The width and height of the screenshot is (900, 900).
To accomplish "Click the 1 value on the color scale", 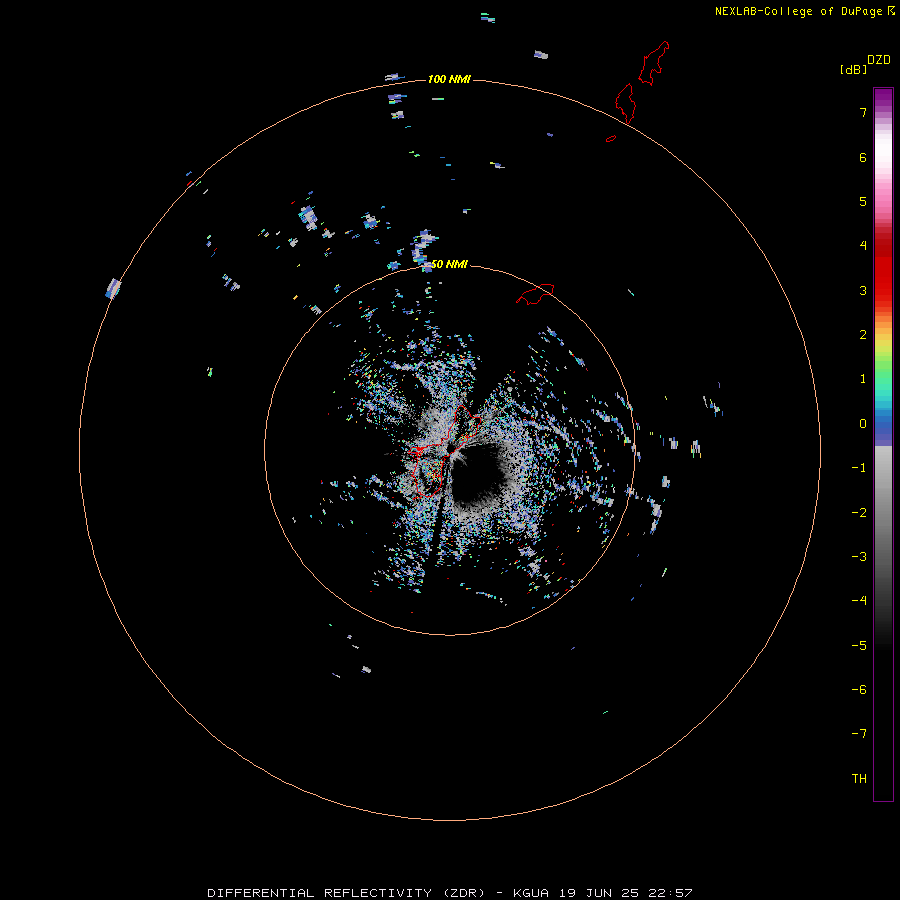I will point(863,379).
